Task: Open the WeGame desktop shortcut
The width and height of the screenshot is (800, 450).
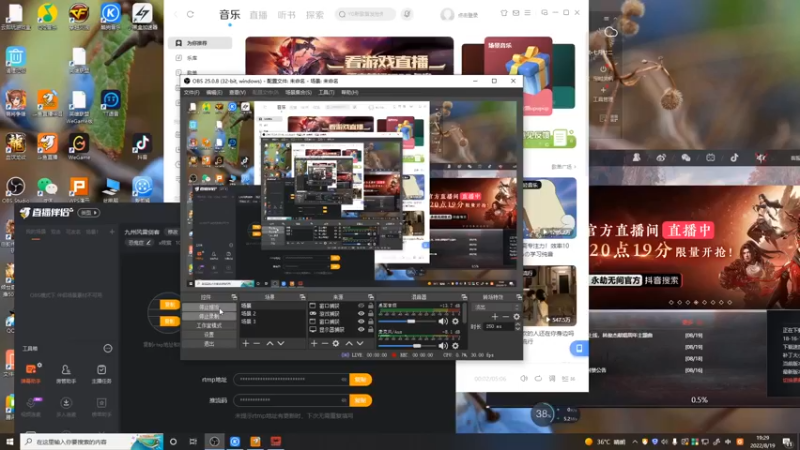Action: [x=79, y=147]
